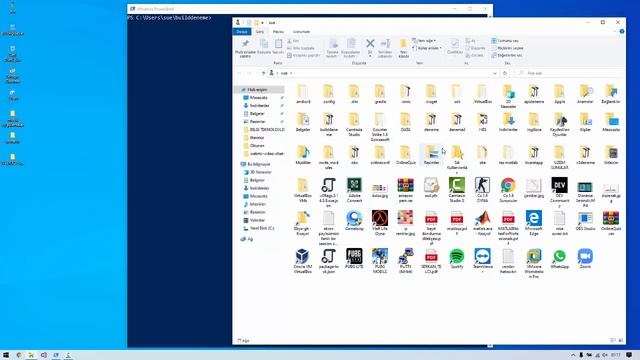Open Bu bilgisayar in navigation pane
Image resolution: width=640 pixels, height=360 pixels.
point(258,164)
